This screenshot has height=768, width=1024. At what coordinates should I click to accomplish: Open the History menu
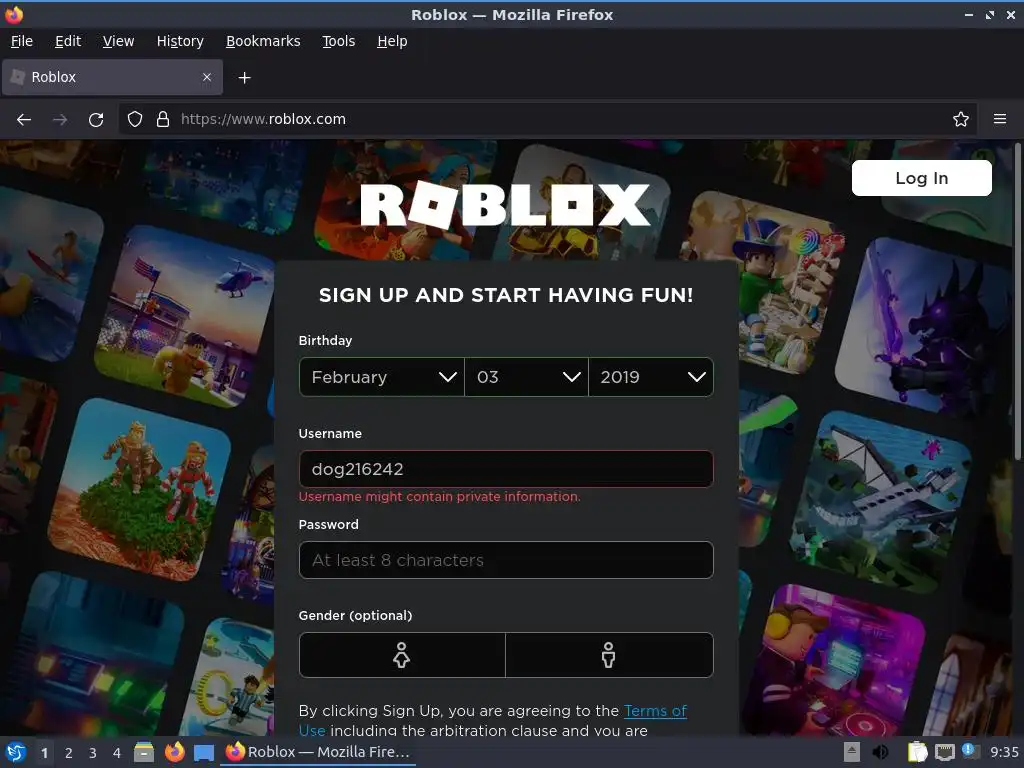pyautogui.click(x=180, y=41)
